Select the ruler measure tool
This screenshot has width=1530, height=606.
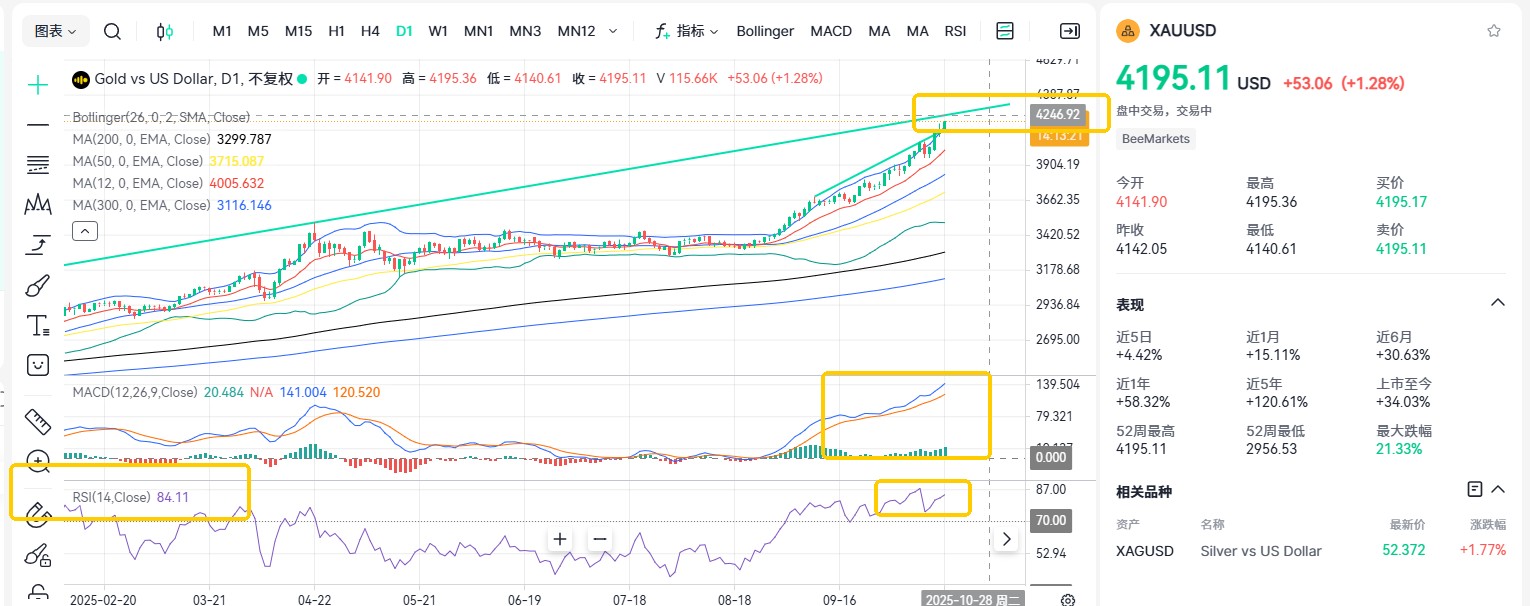click(38, 420)
